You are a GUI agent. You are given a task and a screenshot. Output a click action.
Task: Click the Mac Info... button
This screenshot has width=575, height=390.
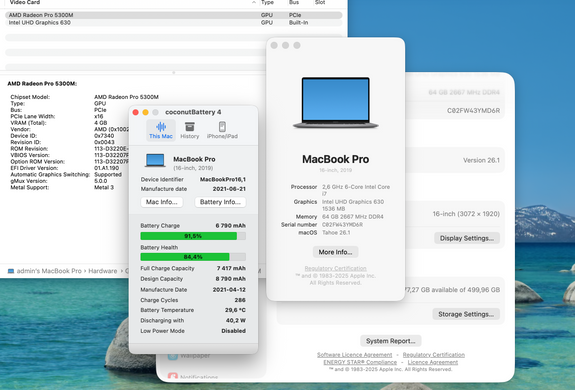162,202
